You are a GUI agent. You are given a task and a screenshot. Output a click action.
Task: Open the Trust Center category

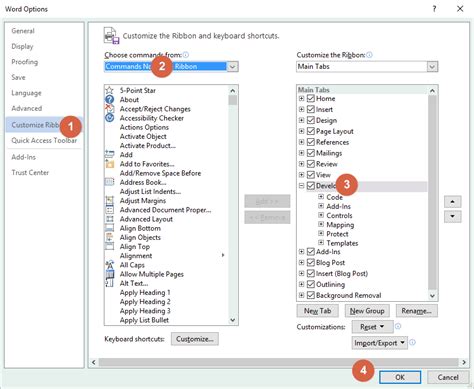click(30, 172)
